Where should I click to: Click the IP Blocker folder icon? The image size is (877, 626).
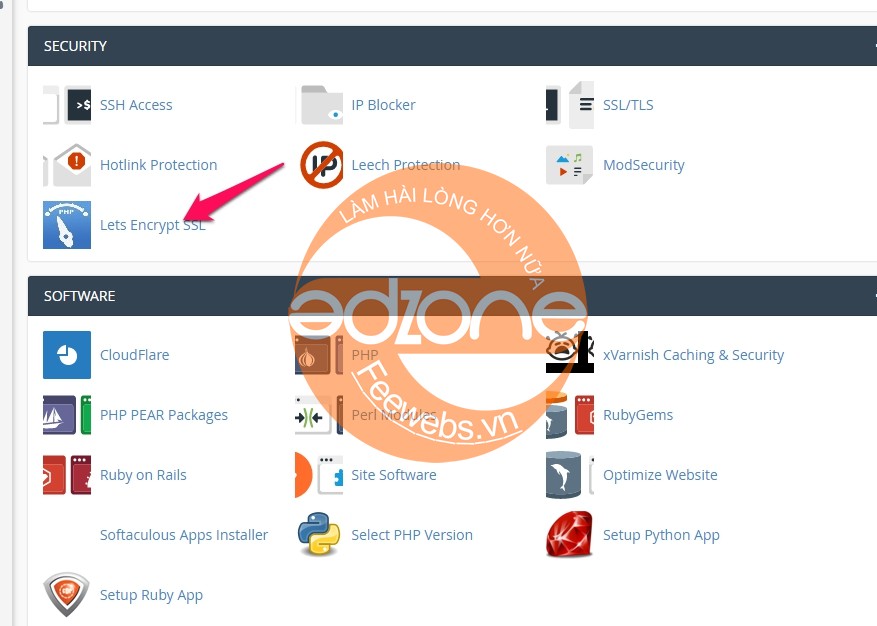pos(319,105)
